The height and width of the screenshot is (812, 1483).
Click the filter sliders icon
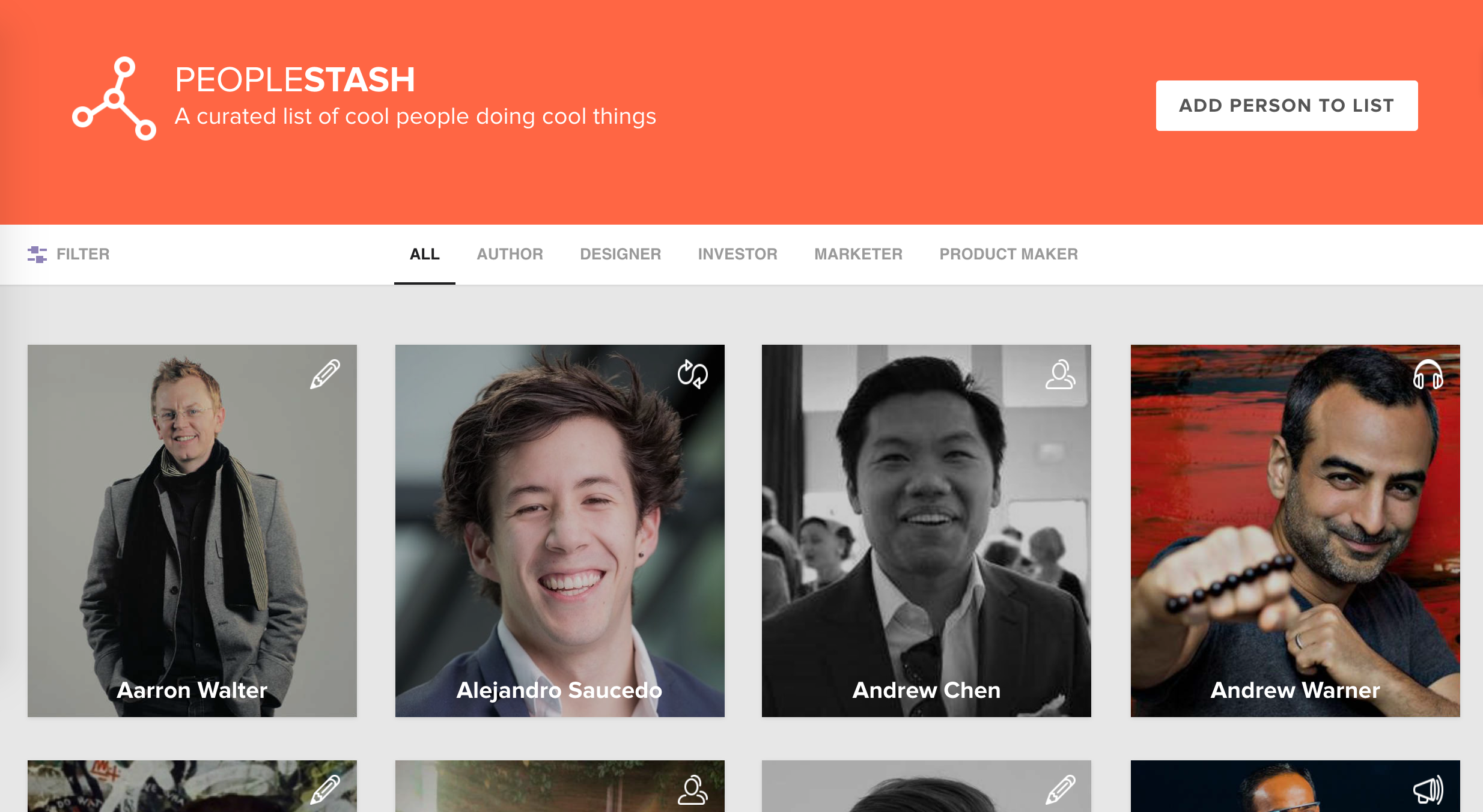point(37,254)
